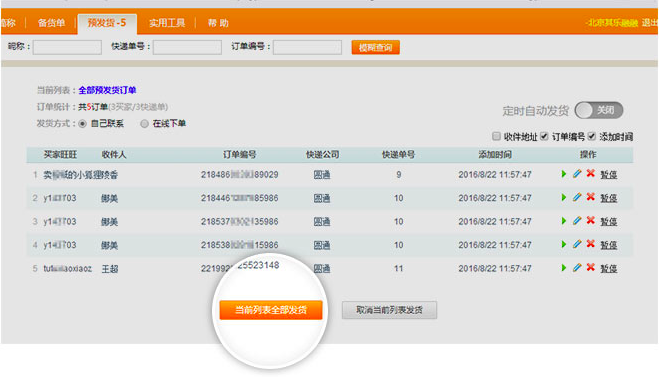Click red delete X in row 4
The image size is (659, 377).
[x=590, y=244]
